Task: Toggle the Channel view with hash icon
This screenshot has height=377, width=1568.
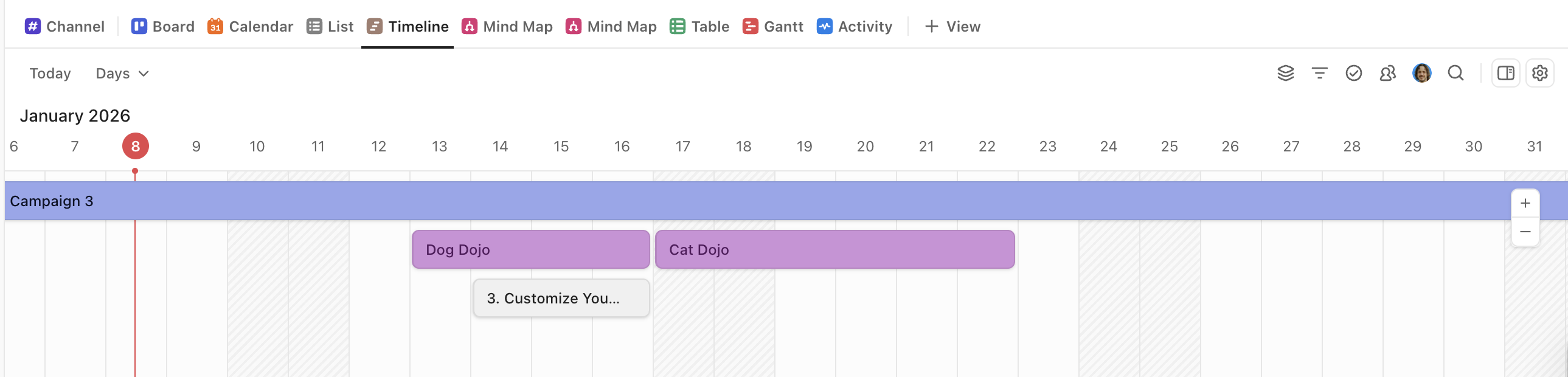Action: pyautogui.click(x=63, y=26)
